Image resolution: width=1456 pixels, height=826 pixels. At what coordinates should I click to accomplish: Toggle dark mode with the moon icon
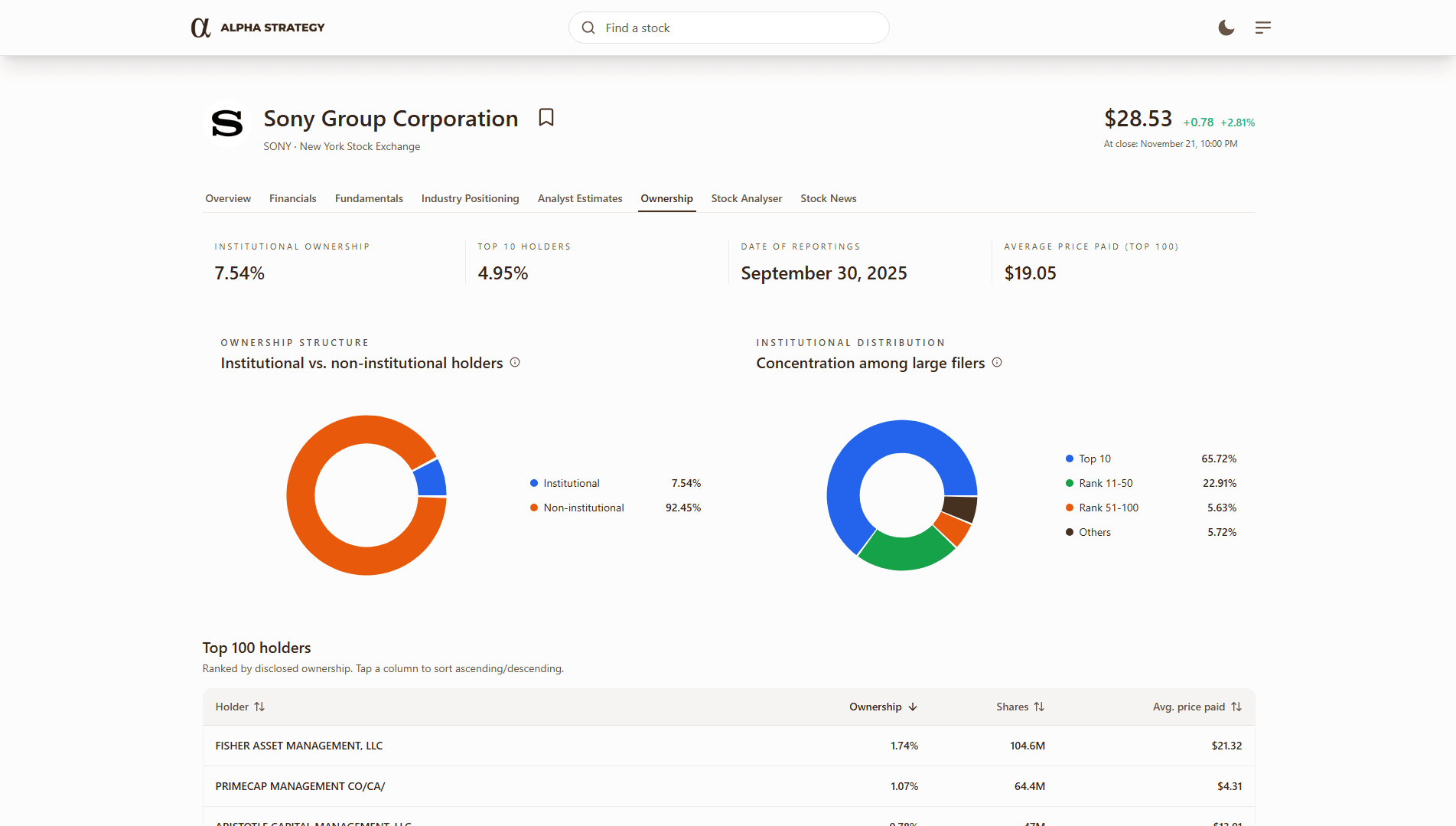click(x=1226, y=28)
